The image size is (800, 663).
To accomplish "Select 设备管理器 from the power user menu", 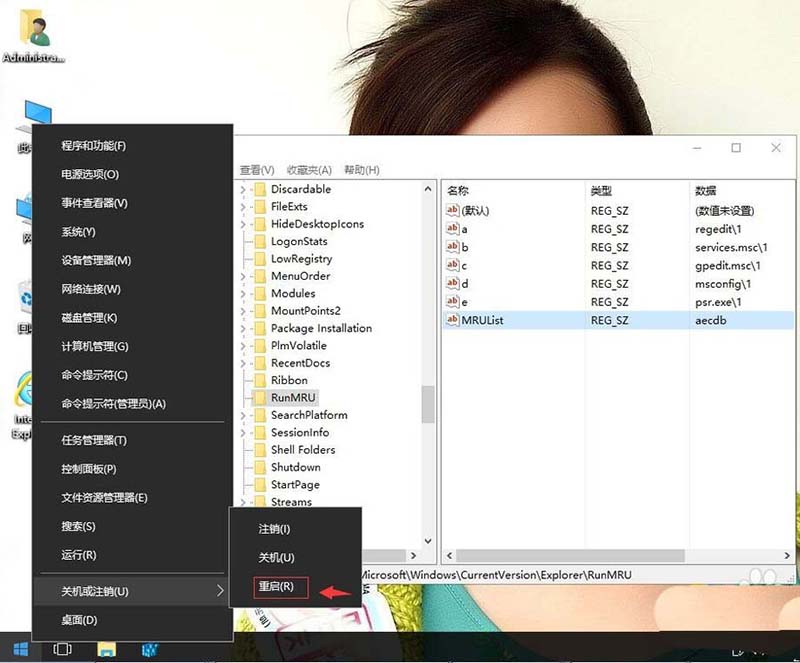I will (96, 260).
